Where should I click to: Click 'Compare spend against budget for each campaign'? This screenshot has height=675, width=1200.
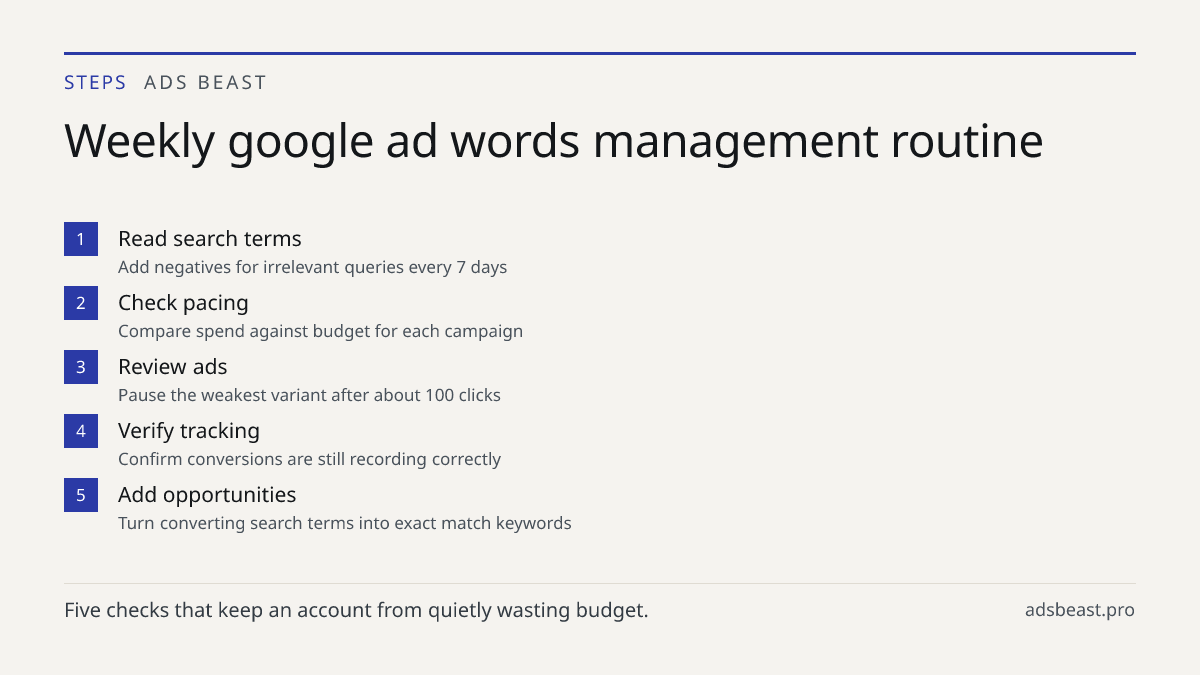click(x=320, y=332)
